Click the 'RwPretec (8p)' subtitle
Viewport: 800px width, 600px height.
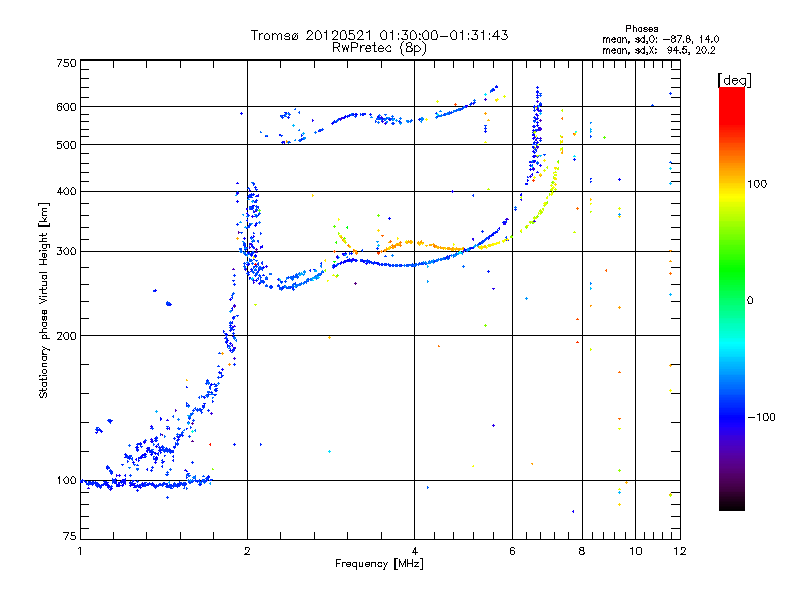tap(379, 48)
